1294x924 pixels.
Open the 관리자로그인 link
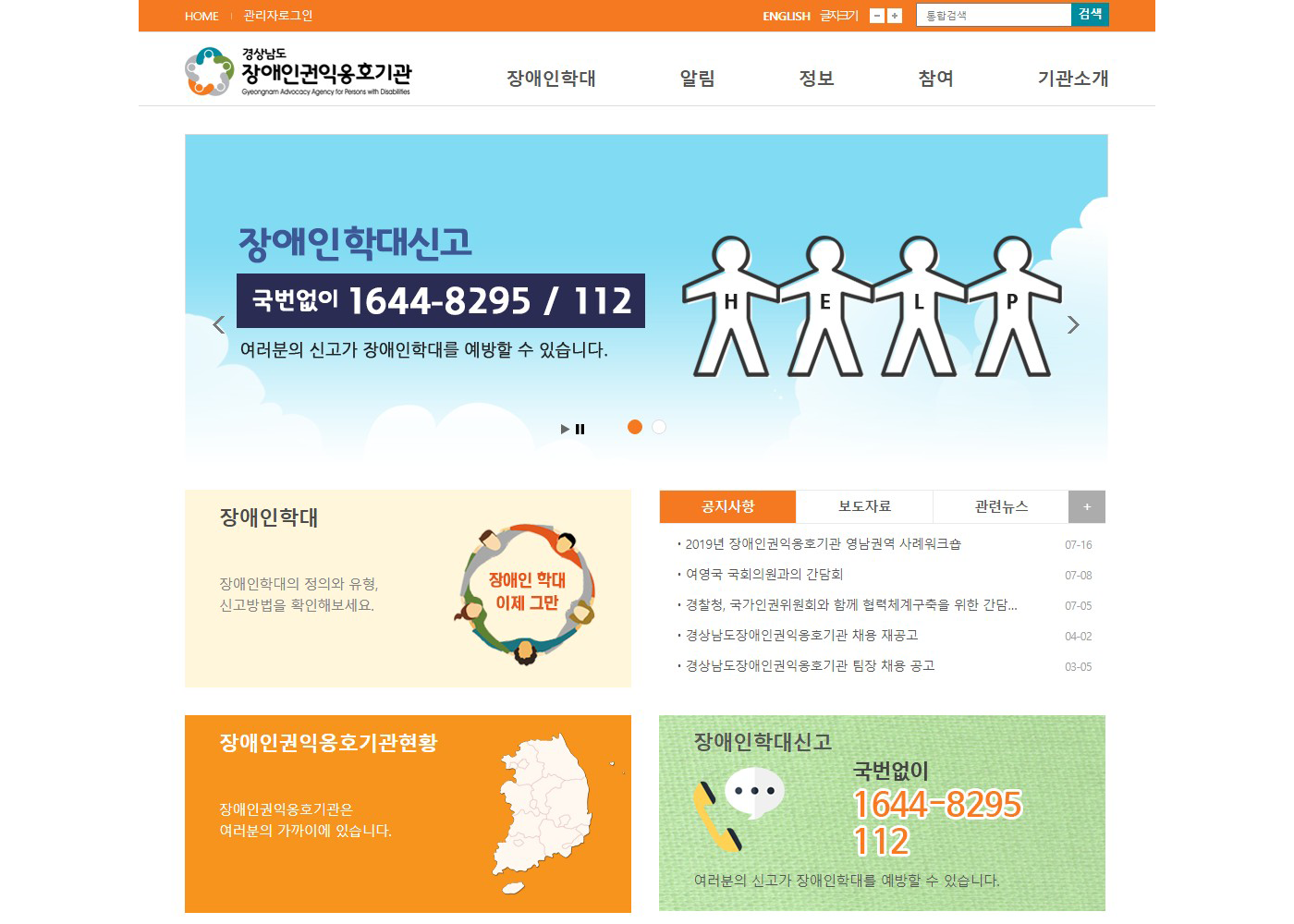278,16
